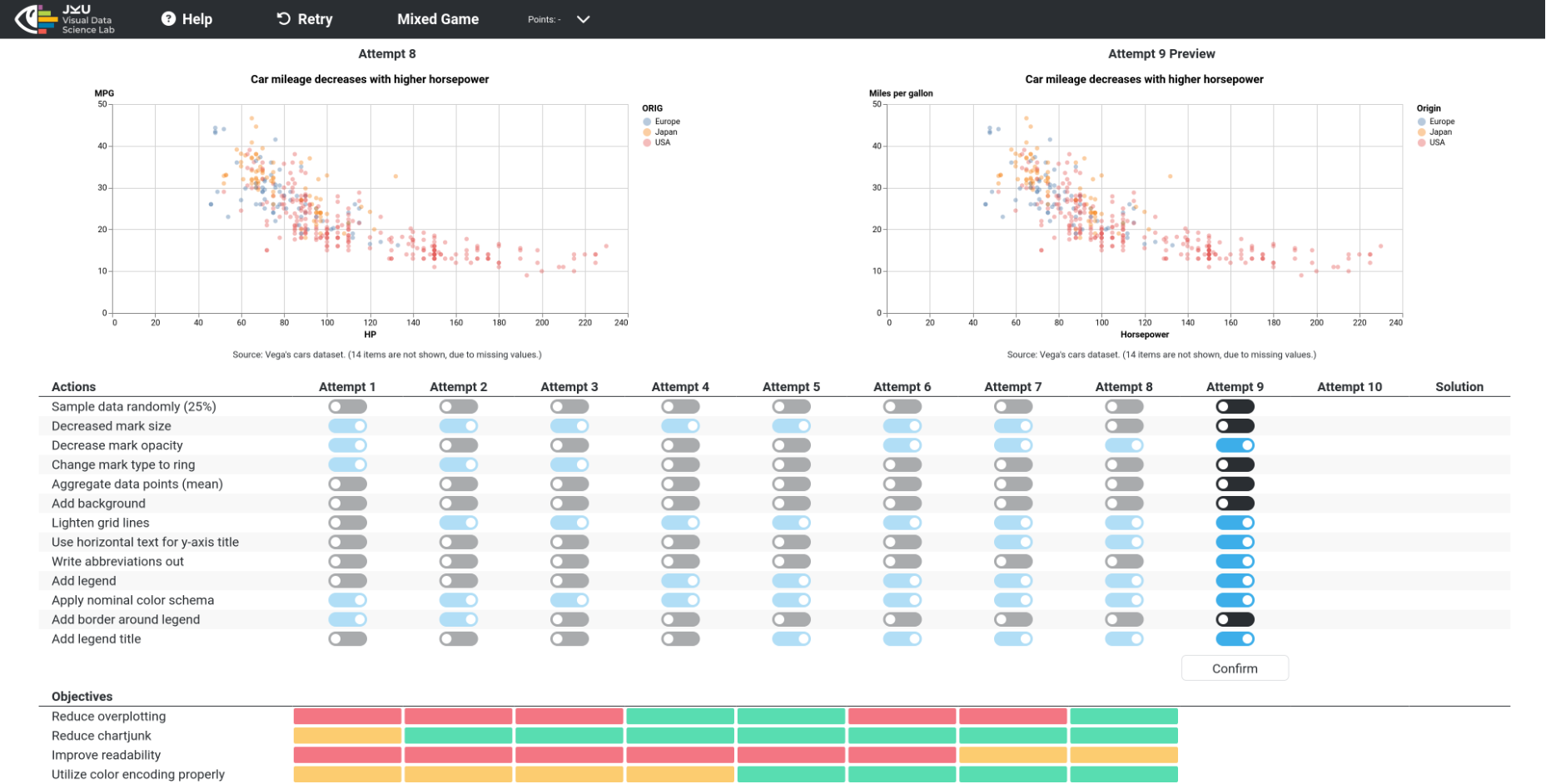The width and height of the screenshot is (1546, 784).
Task: Click the JKU Visual Data Science Lab logo
Action: [x=66, y=19]
